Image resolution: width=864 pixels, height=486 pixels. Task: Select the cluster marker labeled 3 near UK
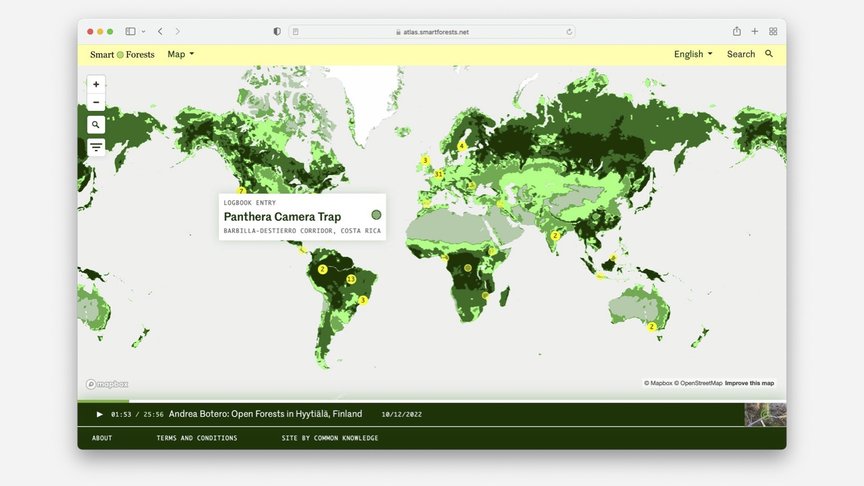point(425,160)
